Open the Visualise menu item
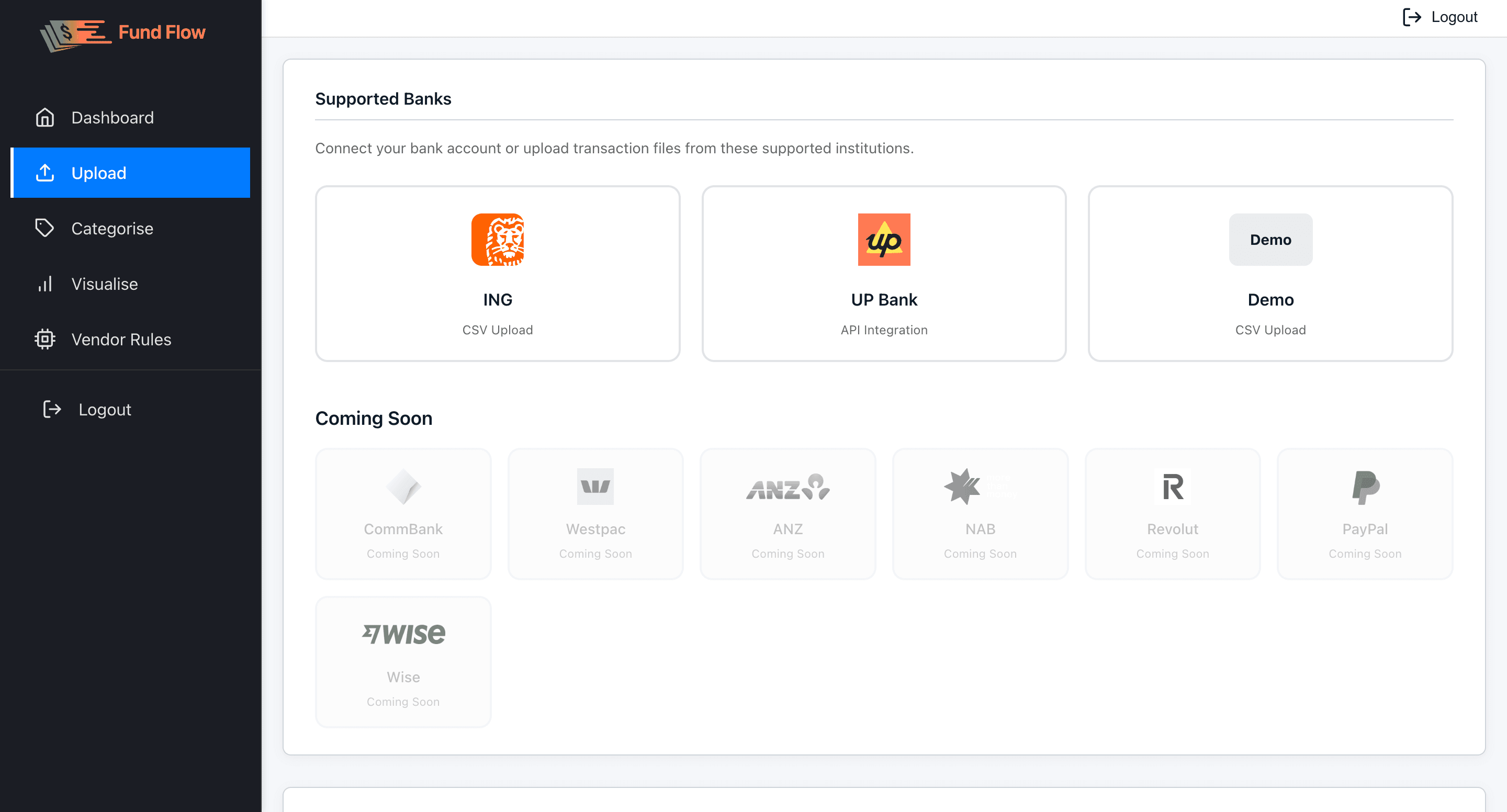Viewport: 1507px width, 812px height. [130, 284]
